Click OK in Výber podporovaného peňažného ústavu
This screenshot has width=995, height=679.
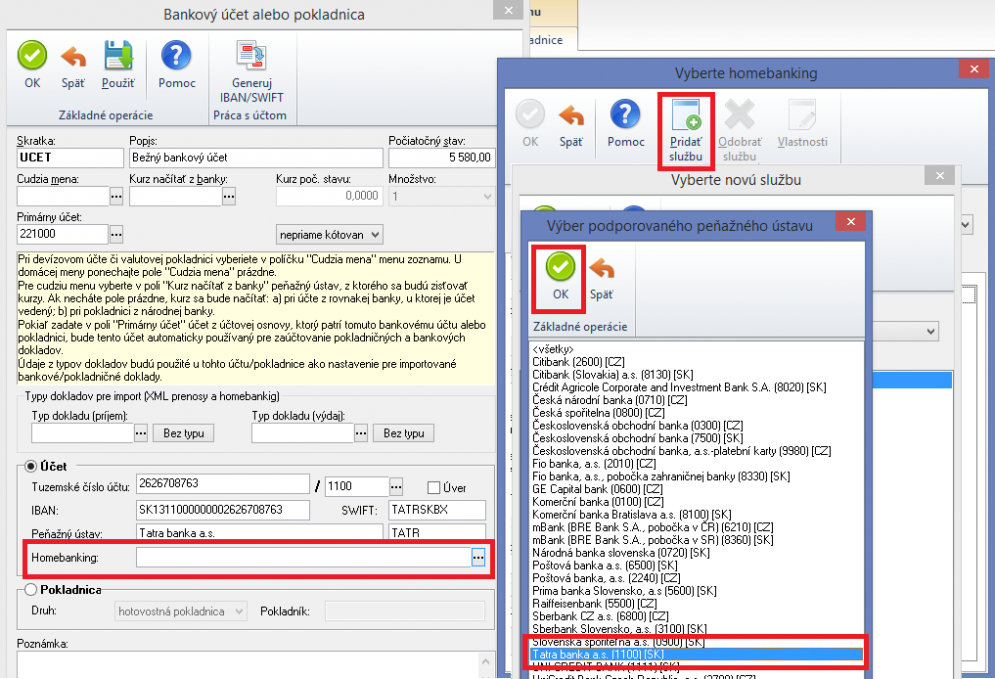click(x=560, y=277)
